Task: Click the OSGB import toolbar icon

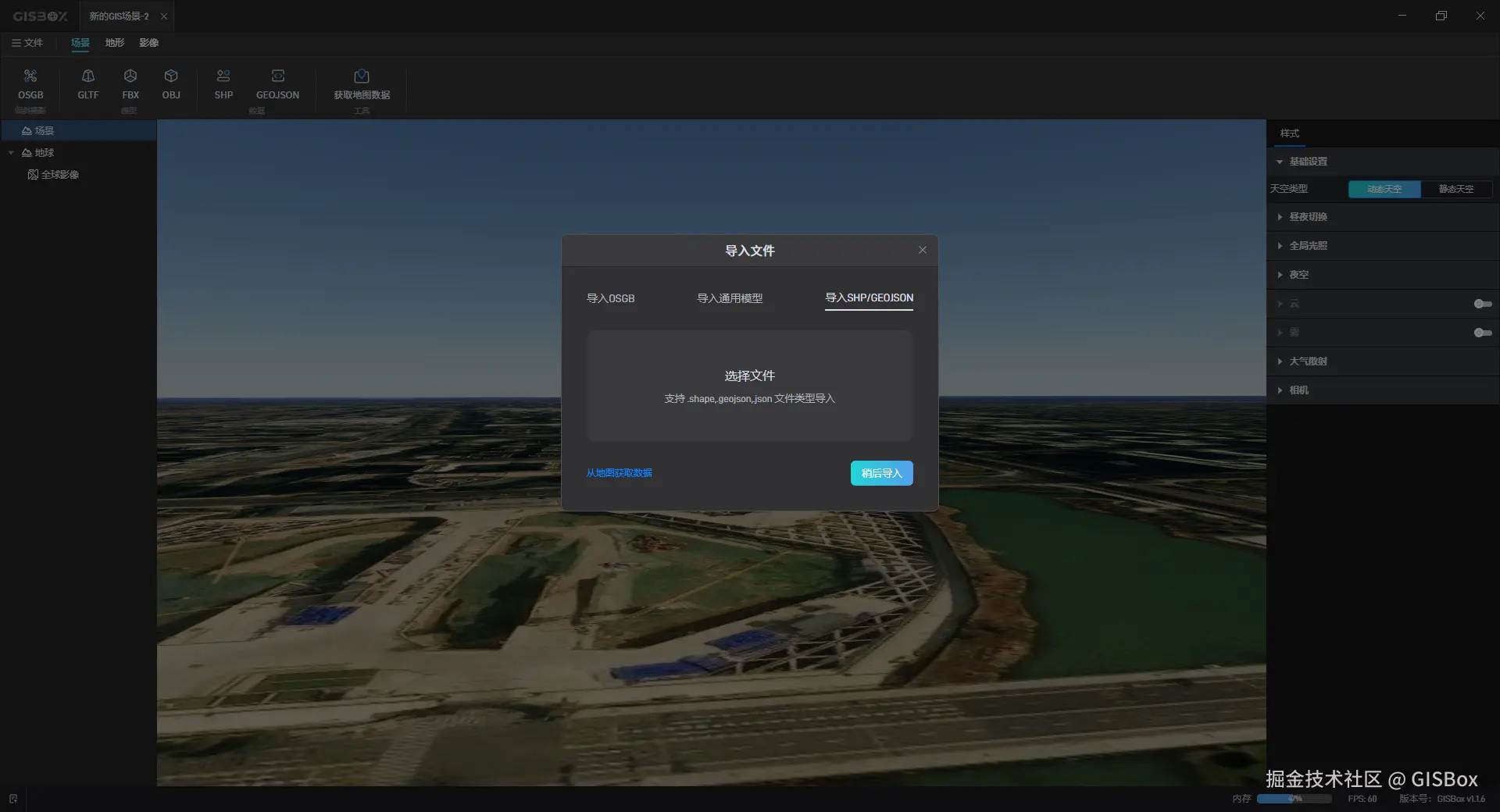Action: tap(30, 84)
